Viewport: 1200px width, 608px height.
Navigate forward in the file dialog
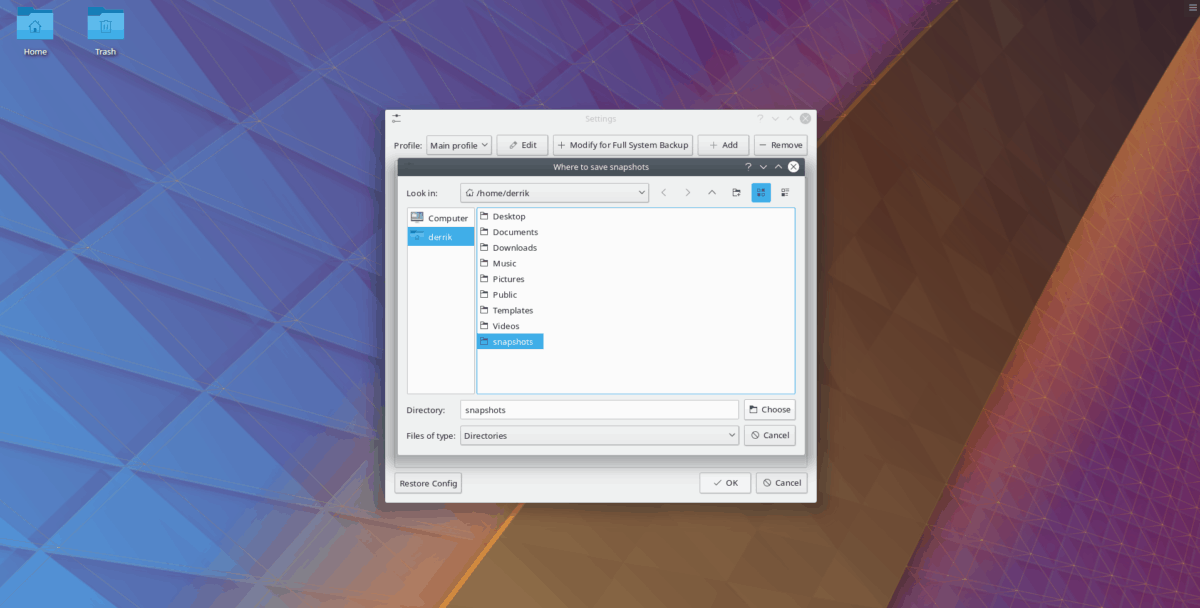(688, 192)
